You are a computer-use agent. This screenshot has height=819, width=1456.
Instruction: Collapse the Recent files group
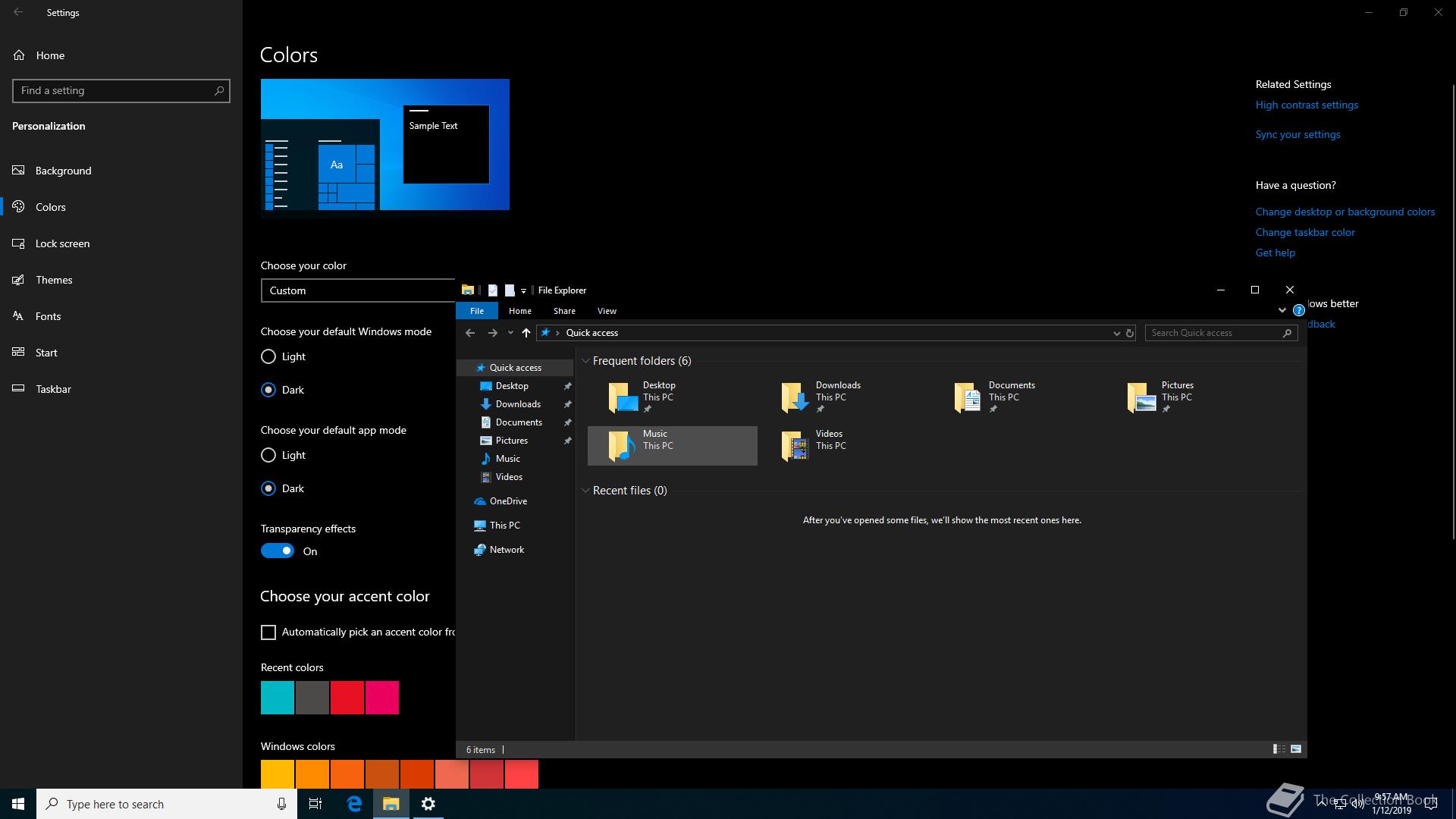click(585, 491)
